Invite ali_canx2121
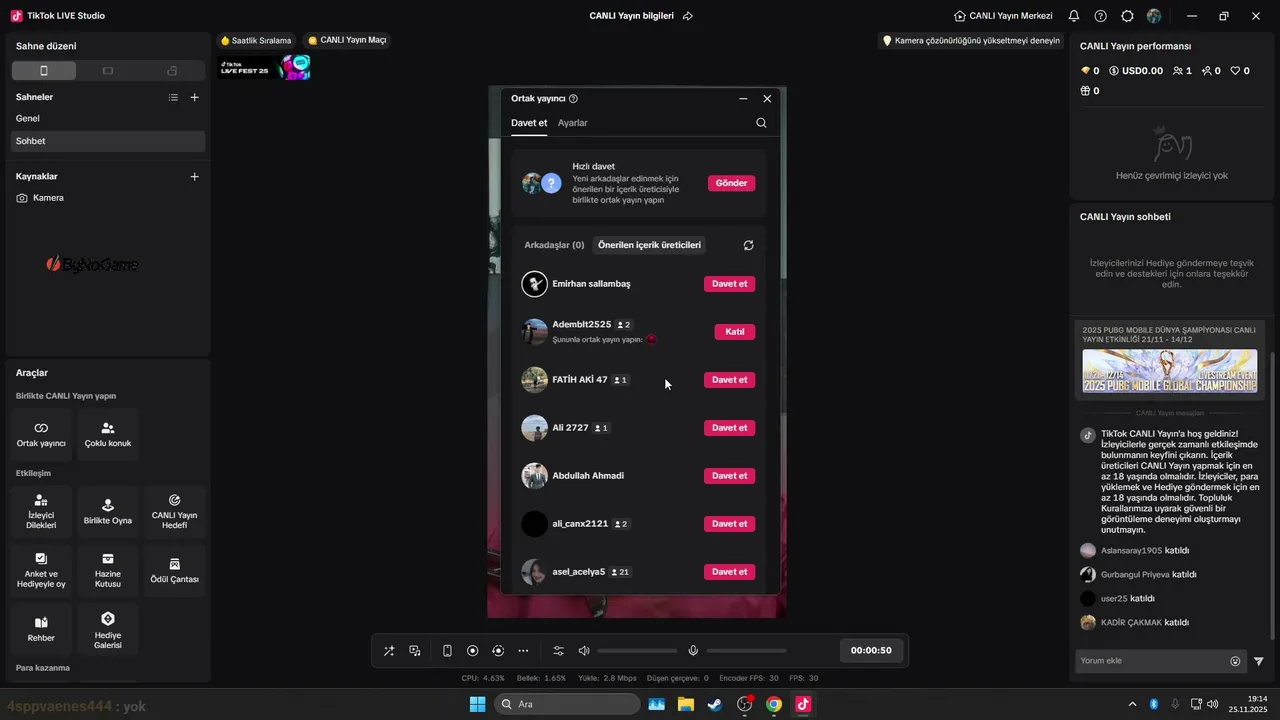This screenshot has height=720, width=1280. pyautogui.click(x=729, y=524)
